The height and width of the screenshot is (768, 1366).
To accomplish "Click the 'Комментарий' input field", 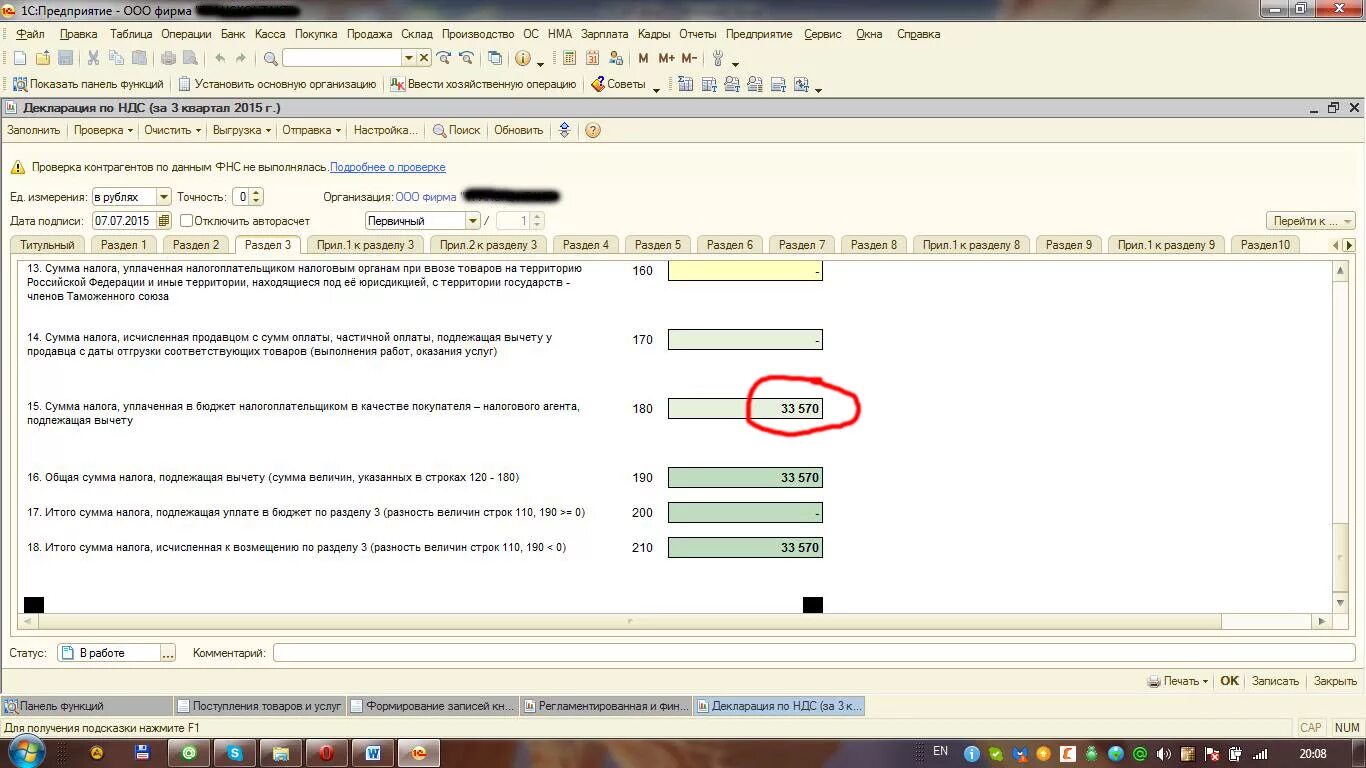I will pos(814,653).
